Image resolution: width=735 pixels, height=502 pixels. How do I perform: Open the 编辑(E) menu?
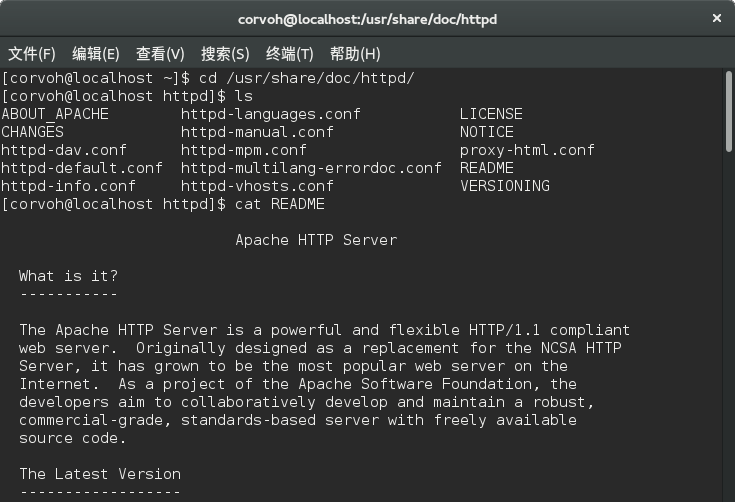pos(96,54)
